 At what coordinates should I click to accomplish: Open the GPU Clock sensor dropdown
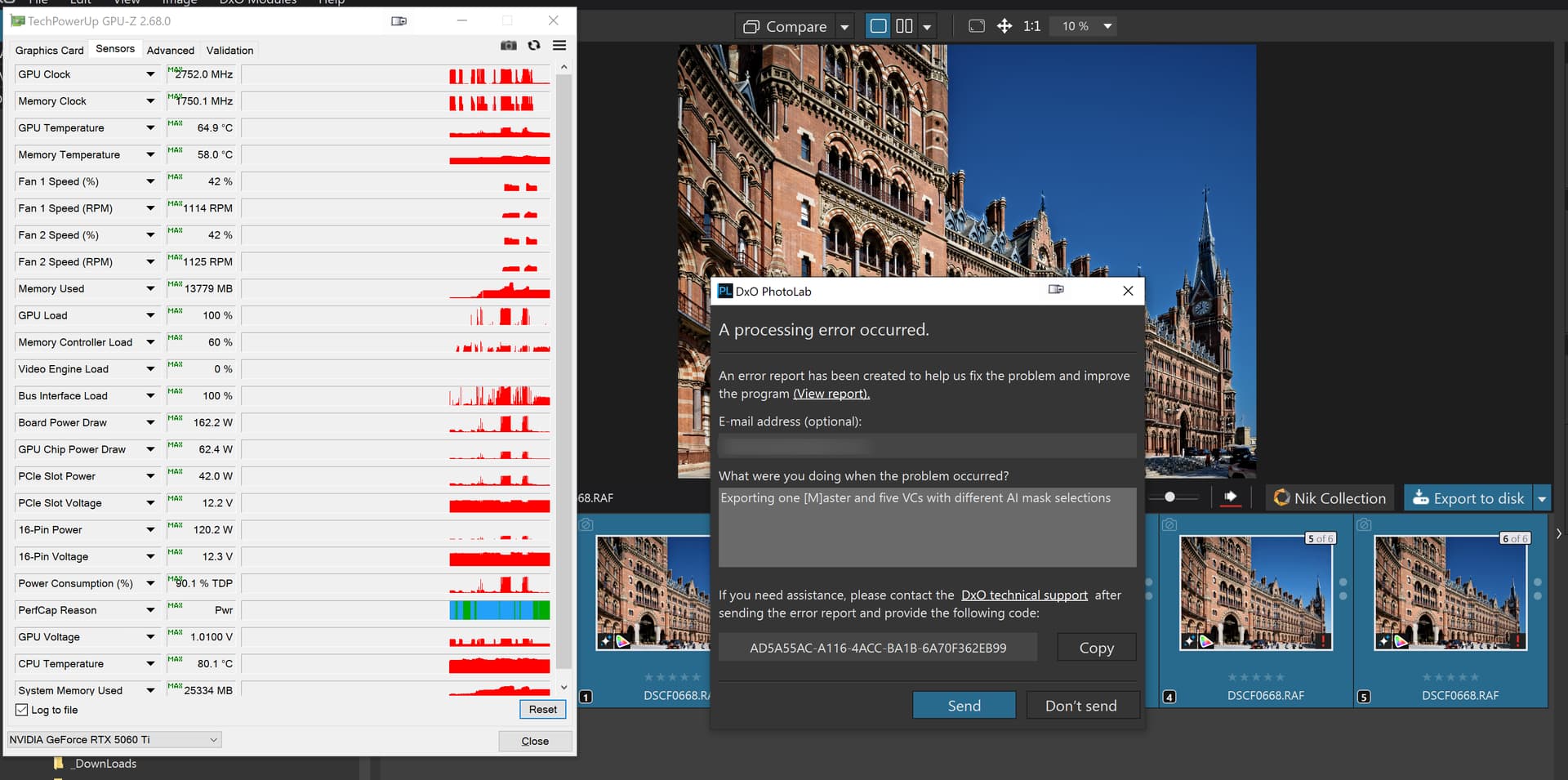pyautogui.click(x=150, y=74)
